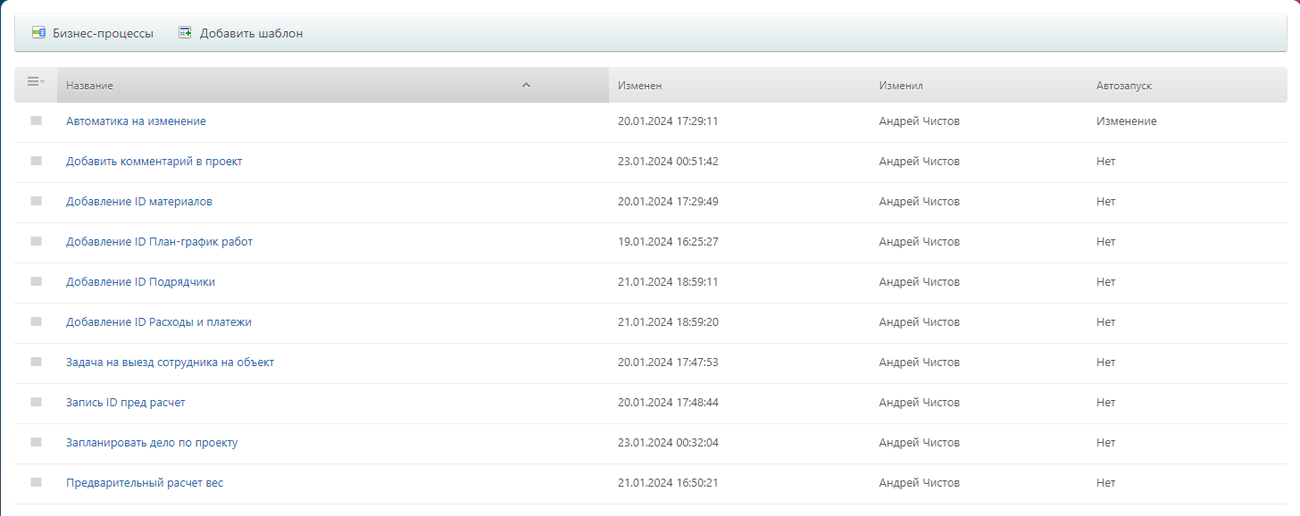This screenshot has height=516, width=1300.
Task: Click the Добавить шаблон toolbar icon
Action: point(185,33)
